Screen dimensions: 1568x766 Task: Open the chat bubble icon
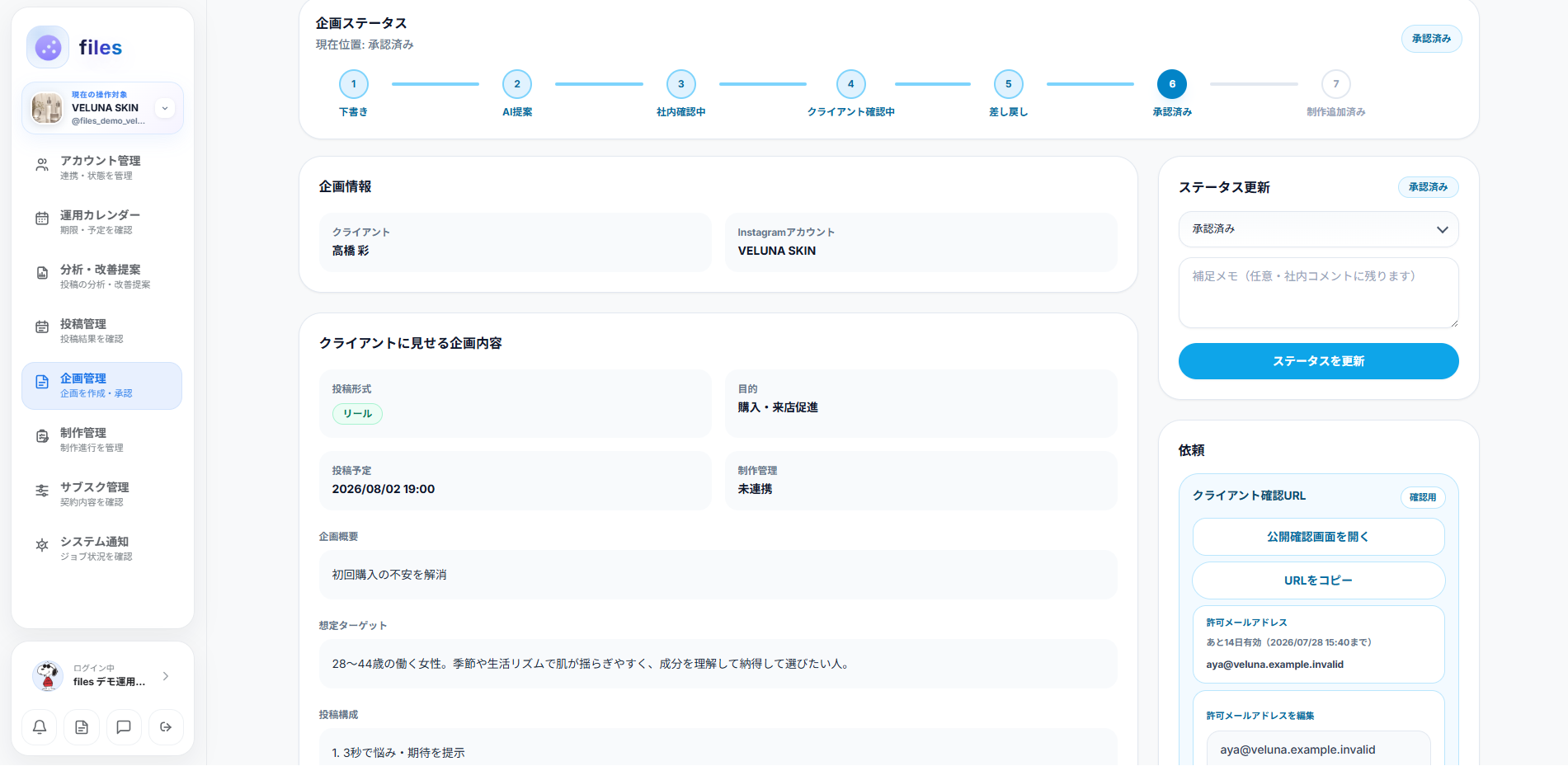124,727
